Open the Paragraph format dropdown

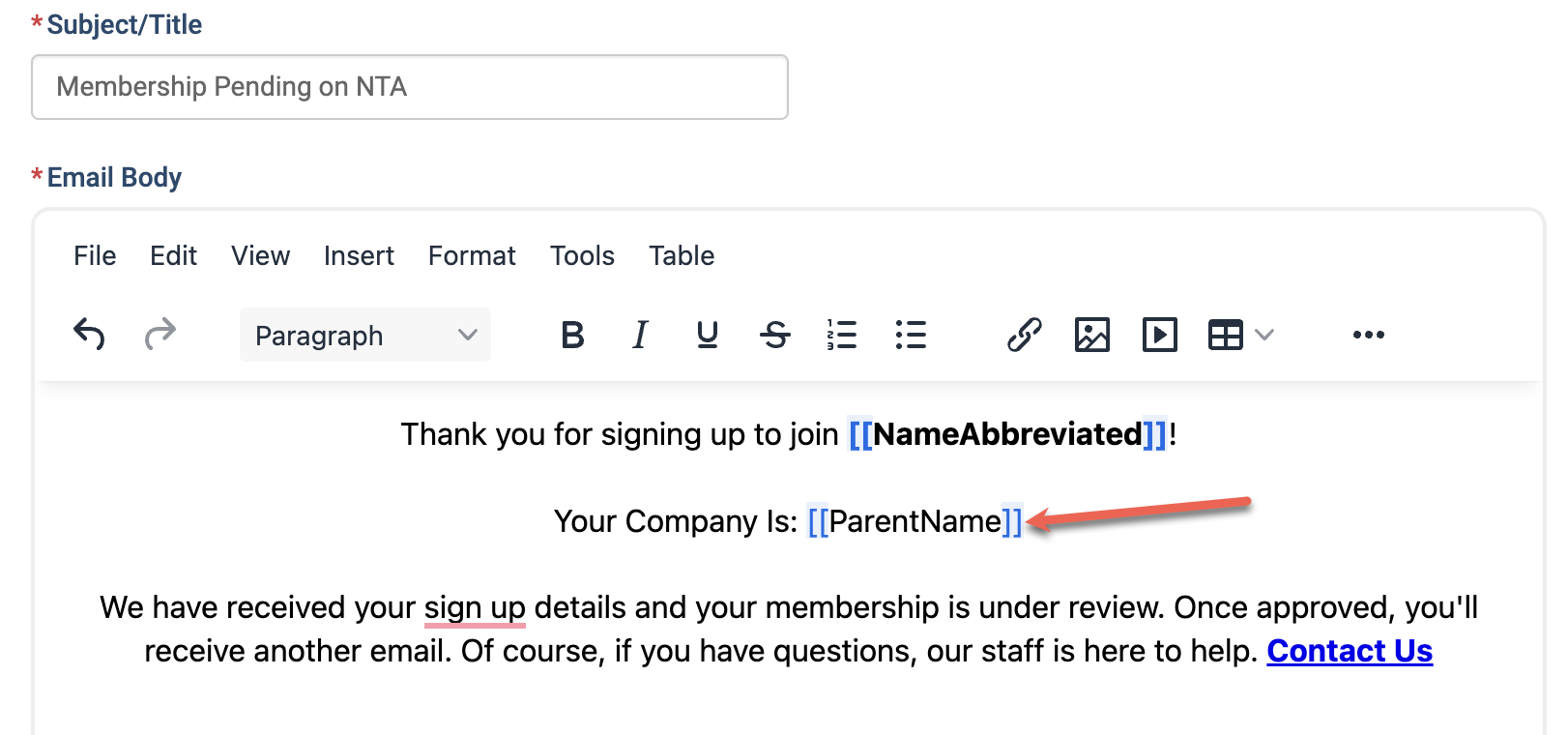(365, 335)
